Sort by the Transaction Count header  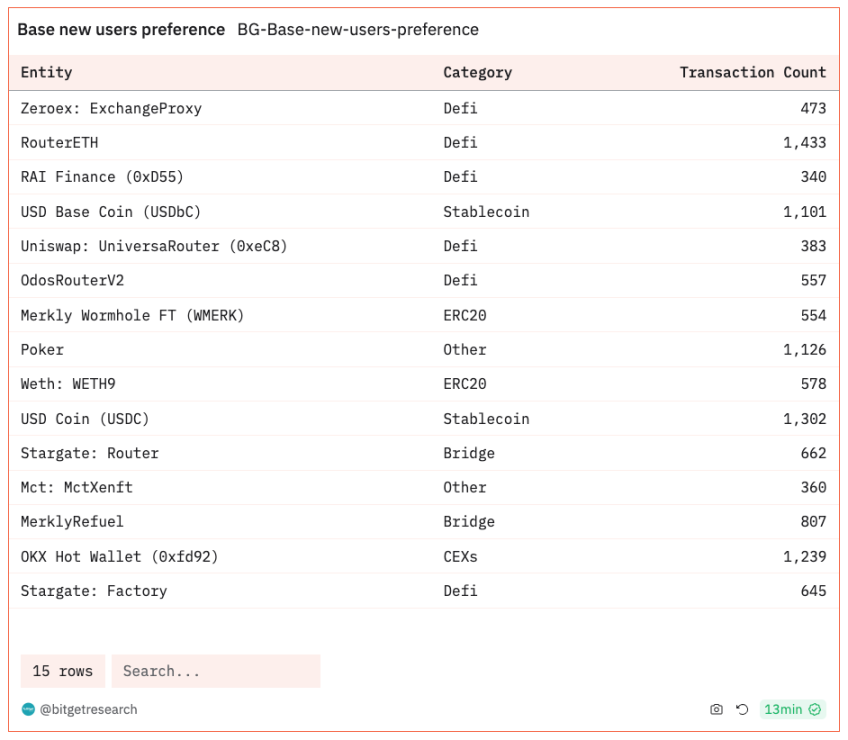(x=752, y=72)
